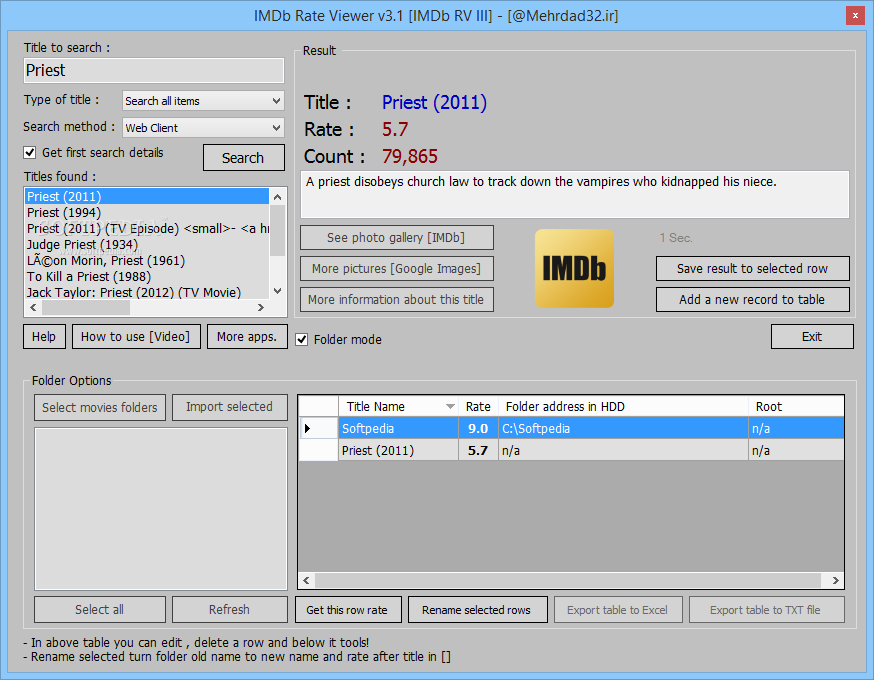Click Folder address in HDD column header
The image size is (874, 680).
pyautogui.click(x=623, y=406)
